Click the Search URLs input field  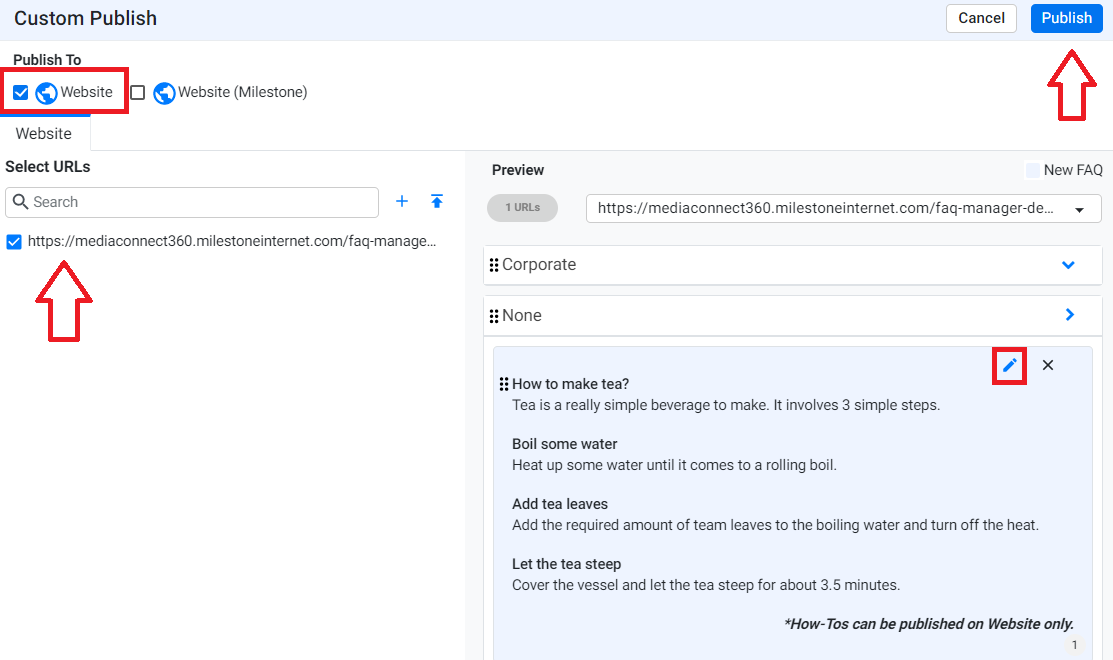(192, 202)
